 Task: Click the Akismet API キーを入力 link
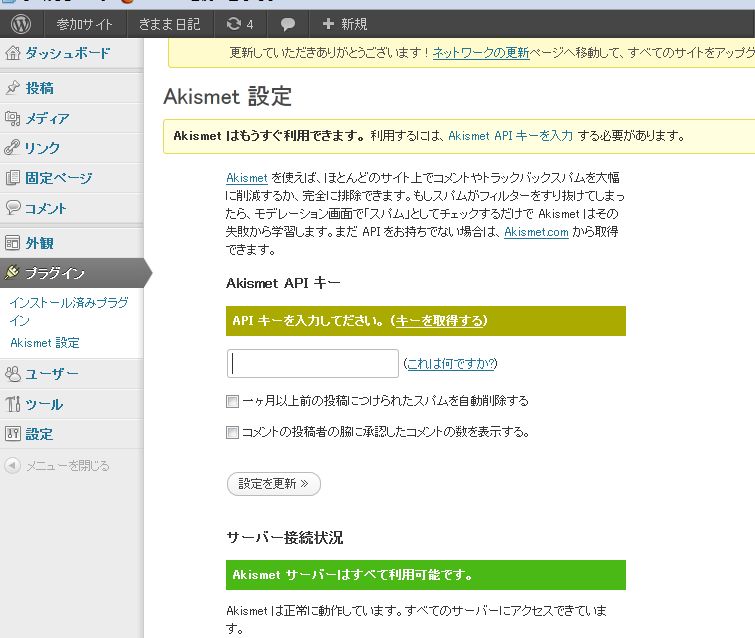[510, 136]
